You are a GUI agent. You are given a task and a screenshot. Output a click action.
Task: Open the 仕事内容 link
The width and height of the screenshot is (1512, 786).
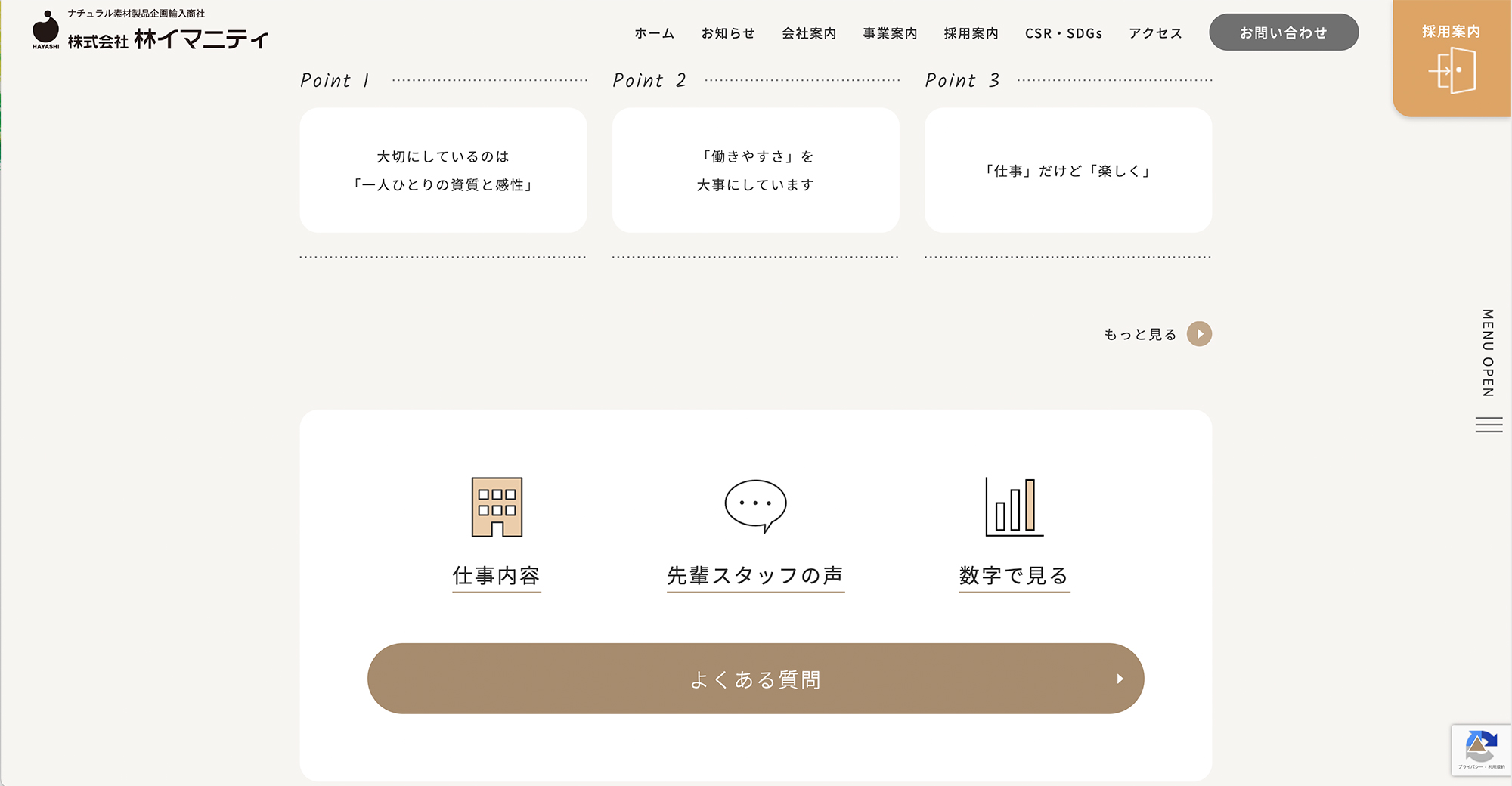coord(497,576)
